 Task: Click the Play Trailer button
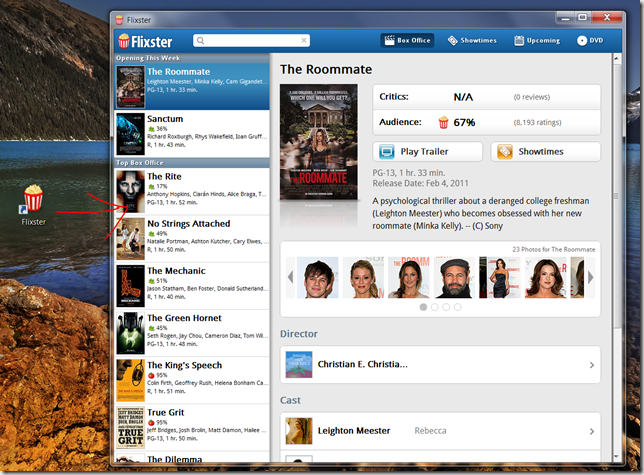tap(428, 151)
